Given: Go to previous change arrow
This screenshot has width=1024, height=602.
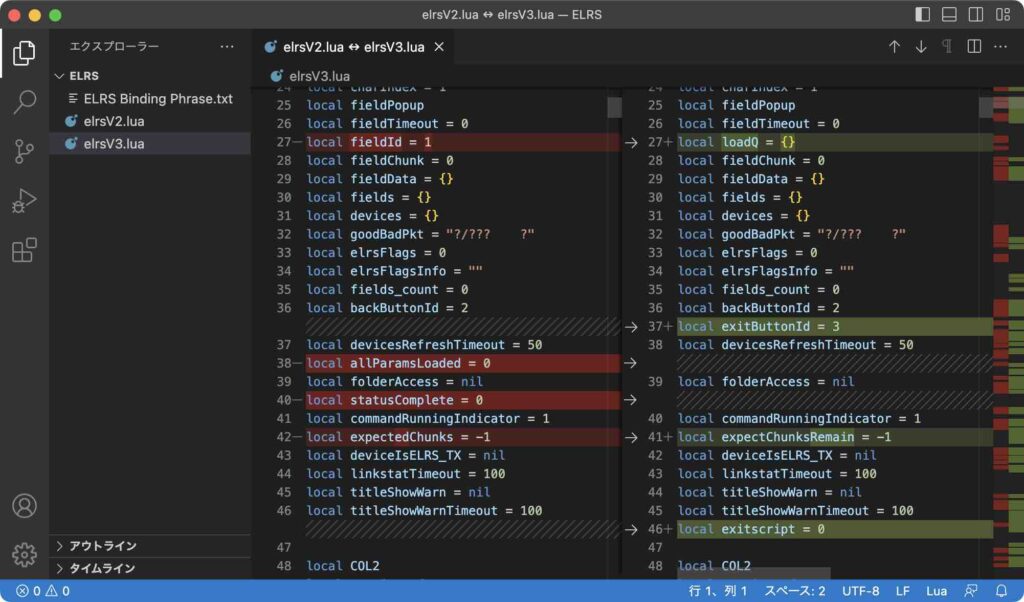Looking at the screenshot, I should (894, 47).
